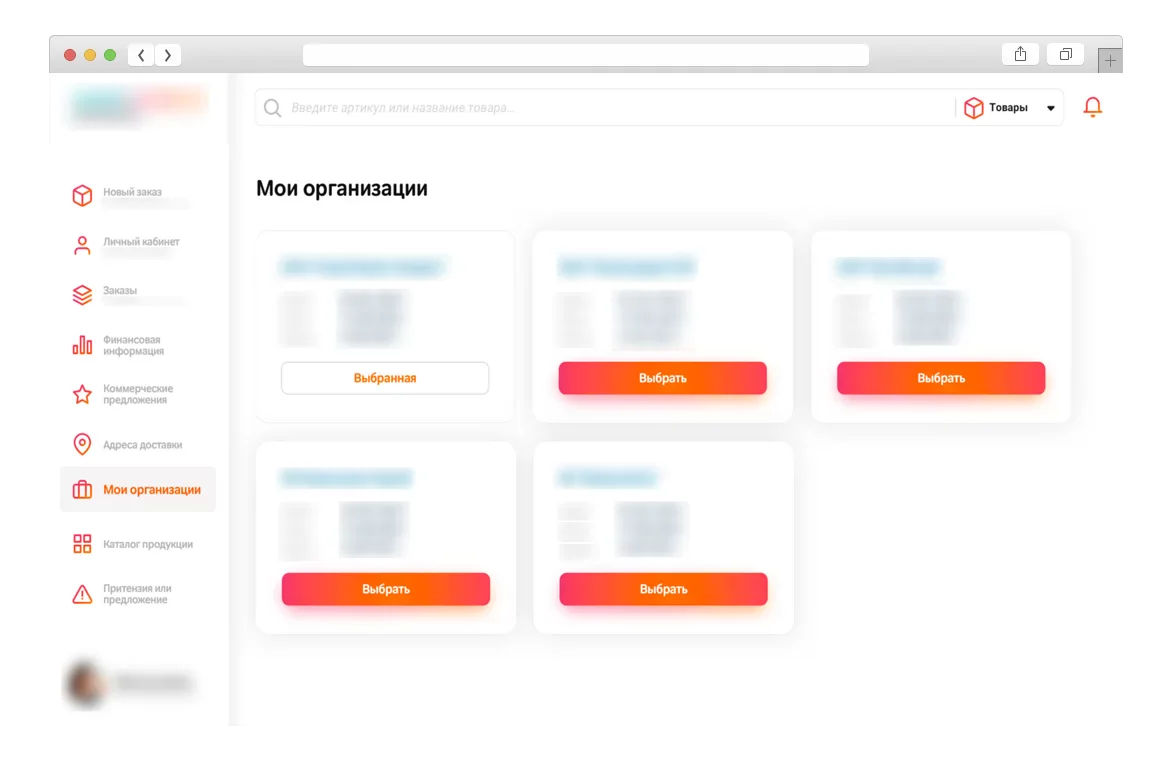Screen dimensions: 1172x766
Task: Open Каталог продукции grid icon
Action: tap(82, 543)
